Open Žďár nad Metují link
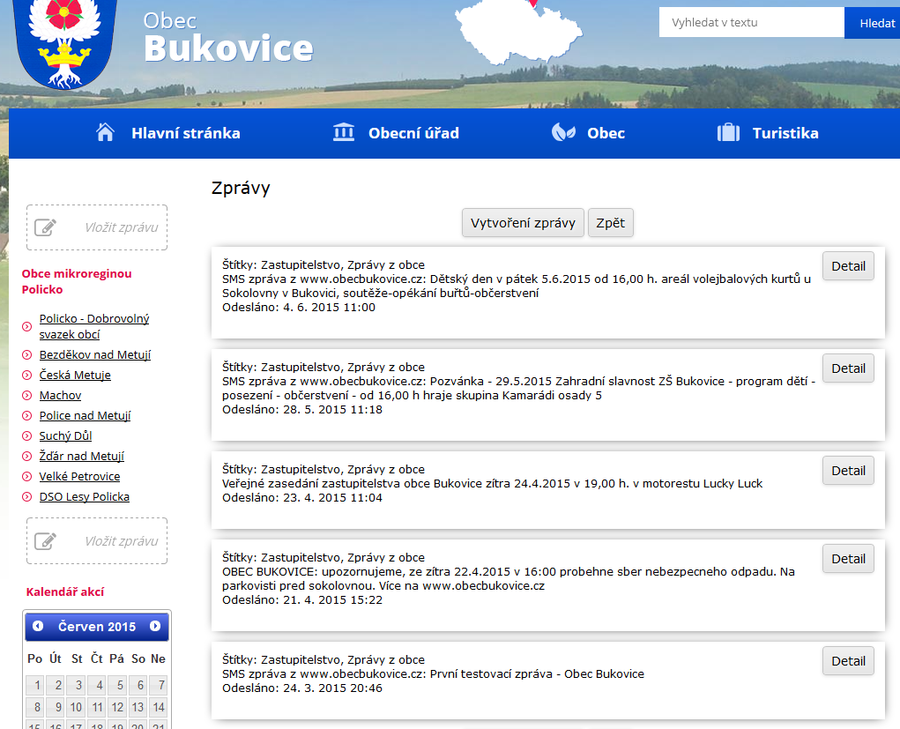This screenshot has width=900, height=729. point(82,456)
